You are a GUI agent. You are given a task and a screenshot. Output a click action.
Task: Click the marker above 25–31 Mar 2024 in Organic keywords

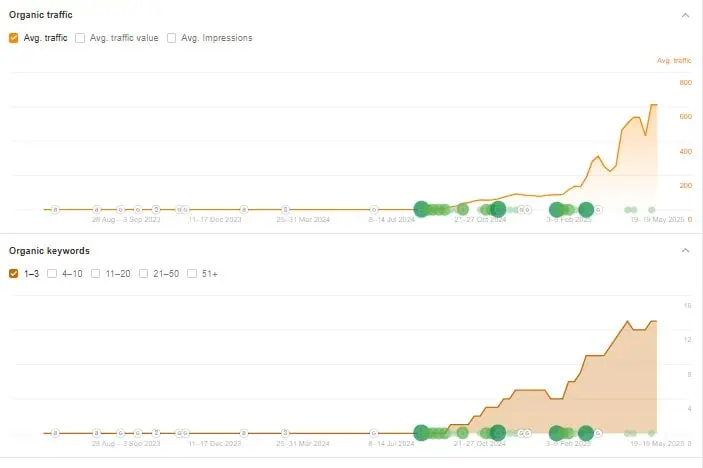[285, 433]
